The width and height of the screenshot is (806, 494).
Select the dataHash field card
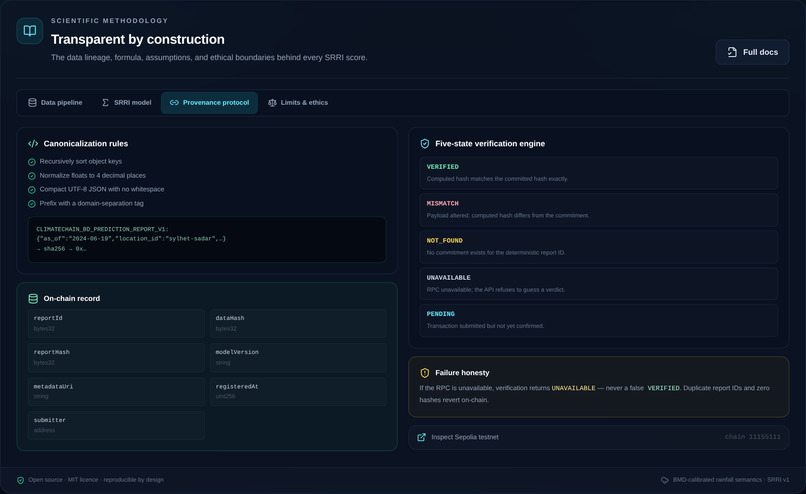[x=298, y=323]
